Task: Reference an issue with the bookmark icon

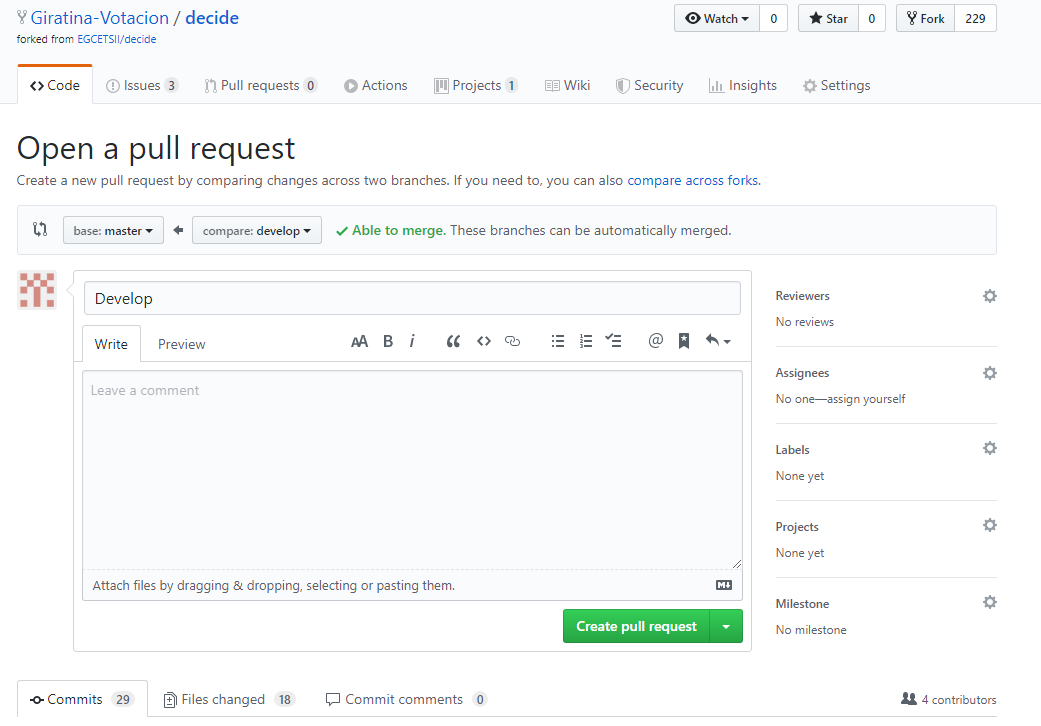Action: click(x=684, y=341)
